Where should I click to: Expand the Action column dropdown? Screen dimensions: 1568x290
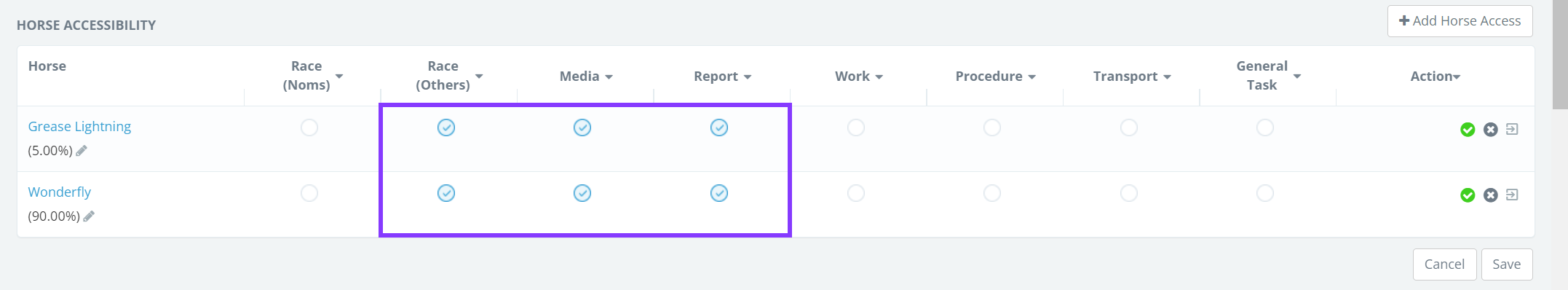(1457, 77)
